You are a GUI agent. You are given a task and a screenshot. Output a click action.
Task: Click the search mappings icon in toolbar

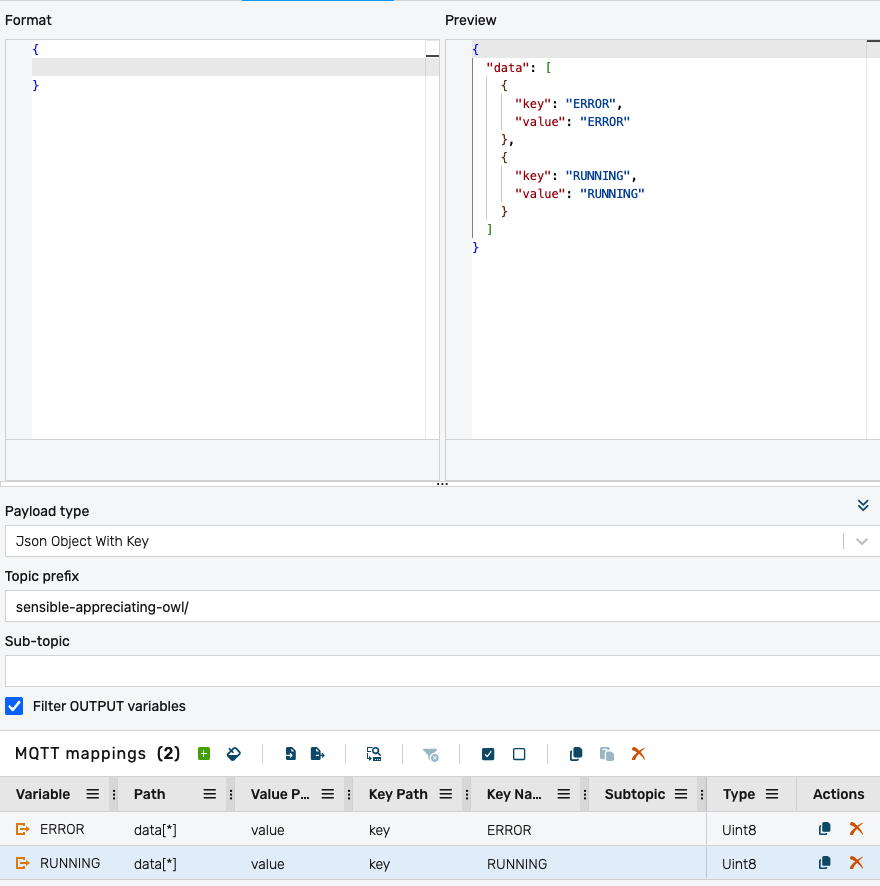coord(374,754)
